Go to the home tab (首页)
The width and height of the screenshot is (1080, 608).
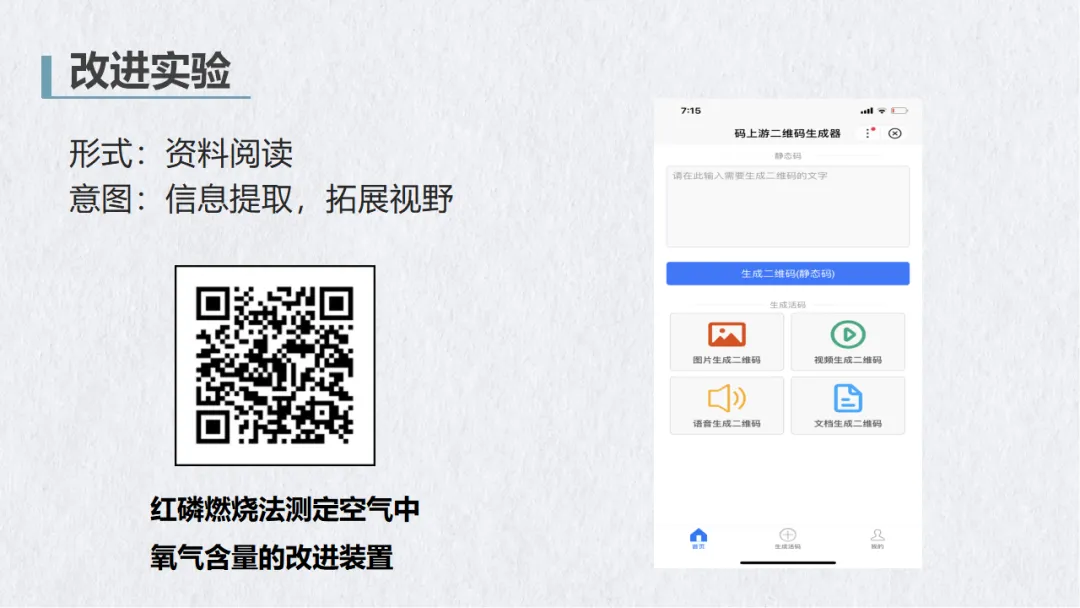698,538
